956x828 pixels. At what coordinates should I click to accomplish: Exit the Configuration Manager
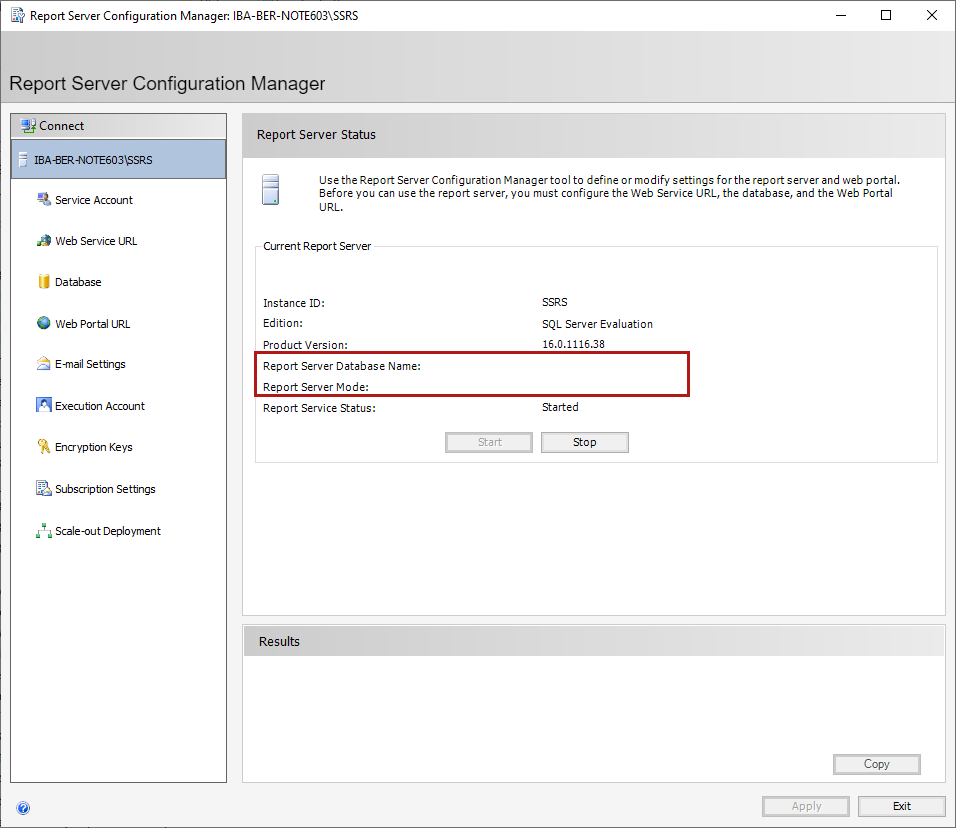click(x=901, y=806)
